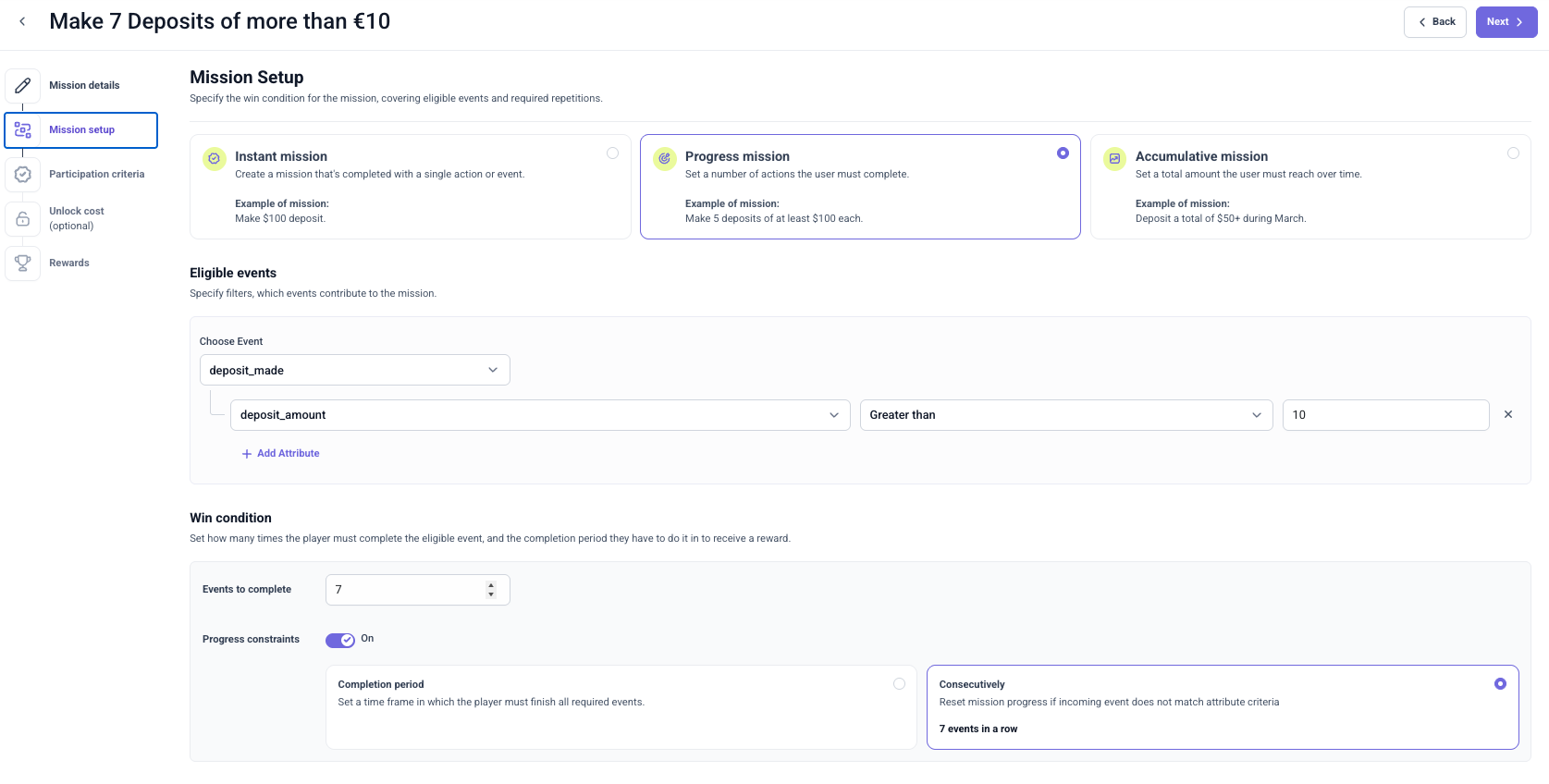
Task: Click the Rewards trophy icon
Action: tap(23, 263)
